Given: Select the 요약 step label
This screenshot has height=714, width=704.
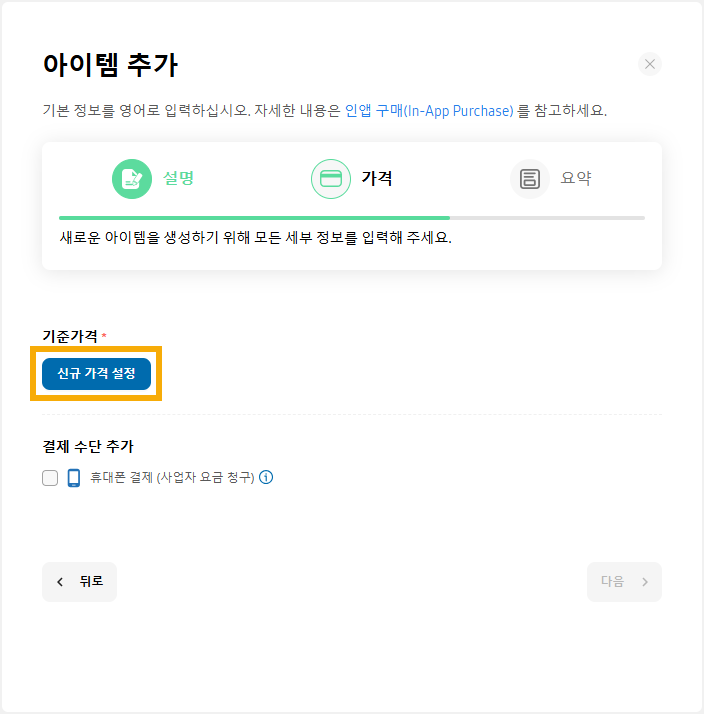Looking at the screenshot, I should pos(576,178).
